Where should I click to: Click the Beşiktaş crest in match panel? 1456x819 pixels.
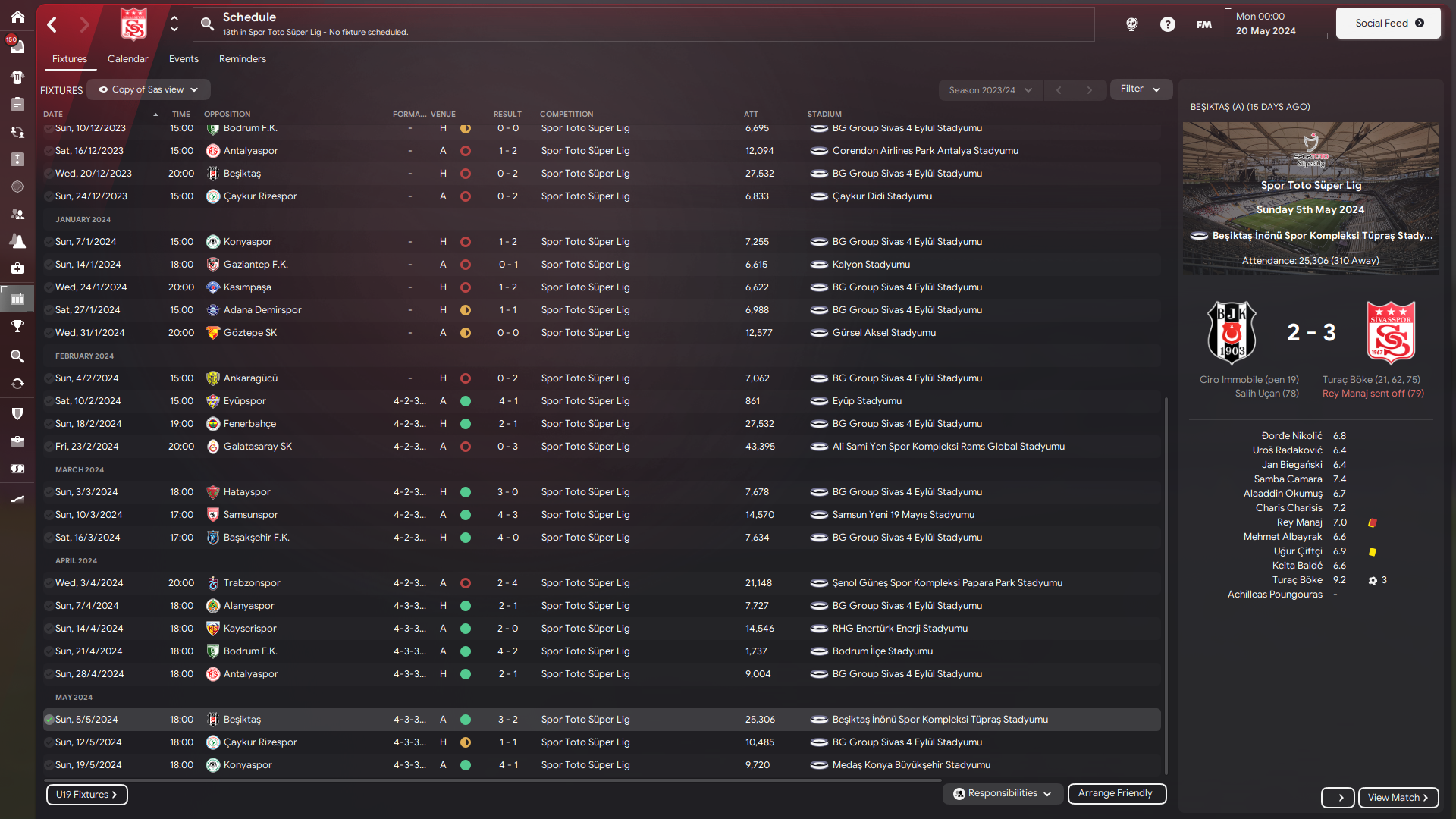click(1232, 332)
